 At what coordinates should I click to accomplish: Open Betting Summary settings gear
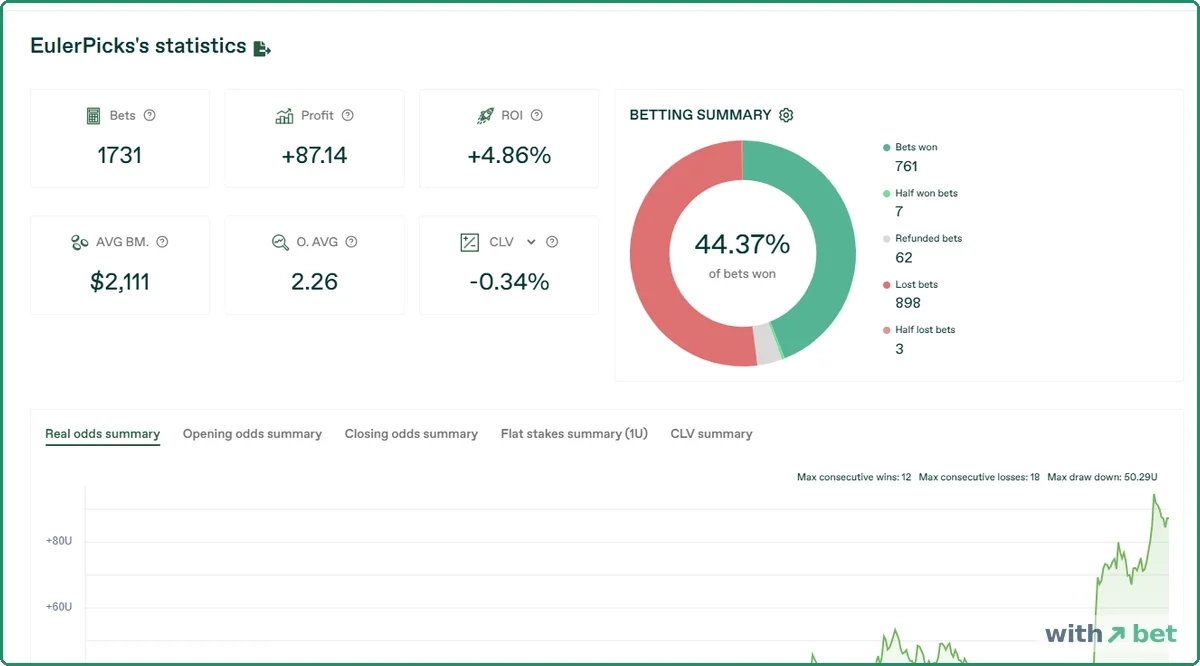point(786,115)
